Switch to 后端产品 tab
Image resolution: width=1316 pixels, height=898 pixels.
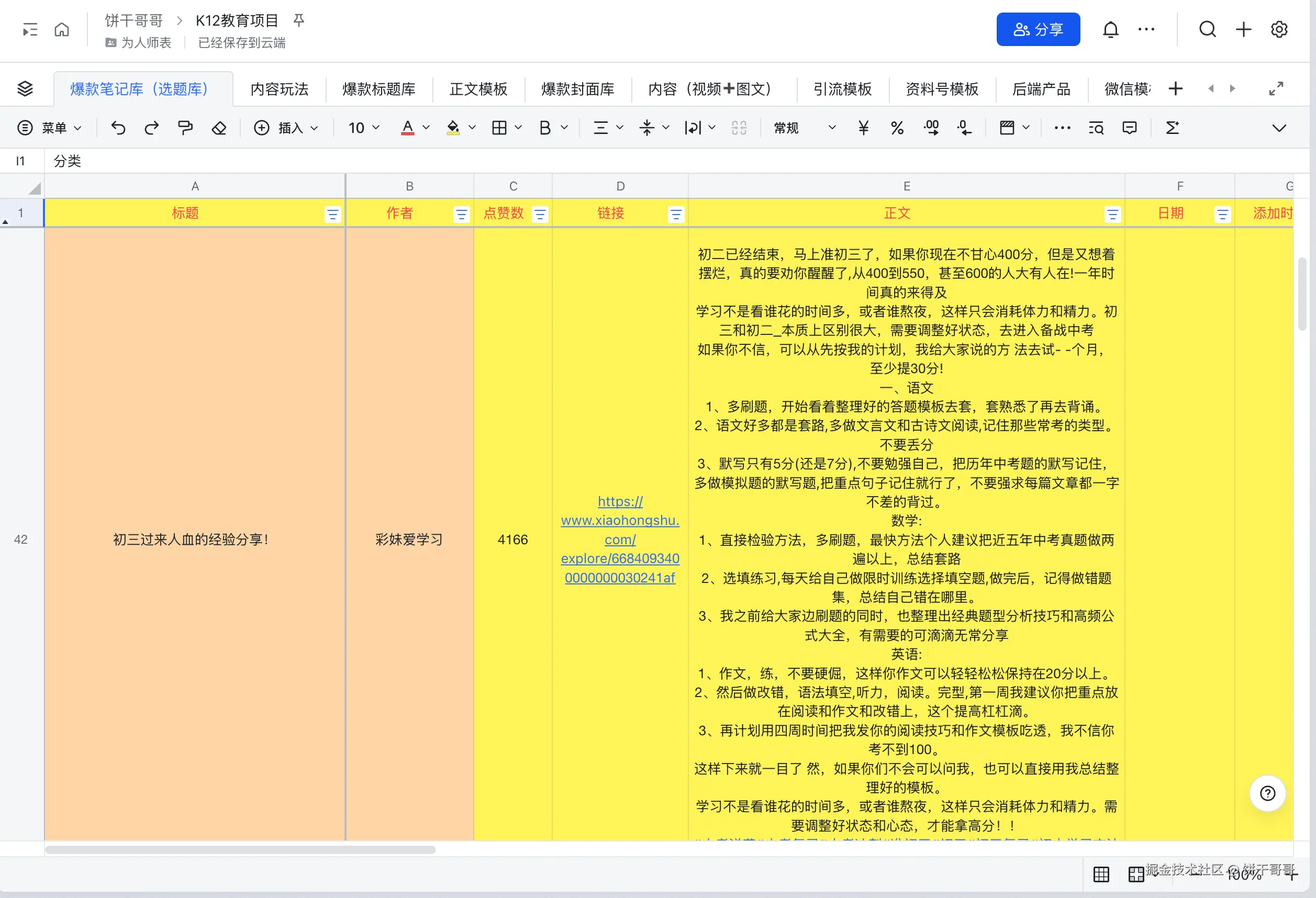(x=1041, y=89)
